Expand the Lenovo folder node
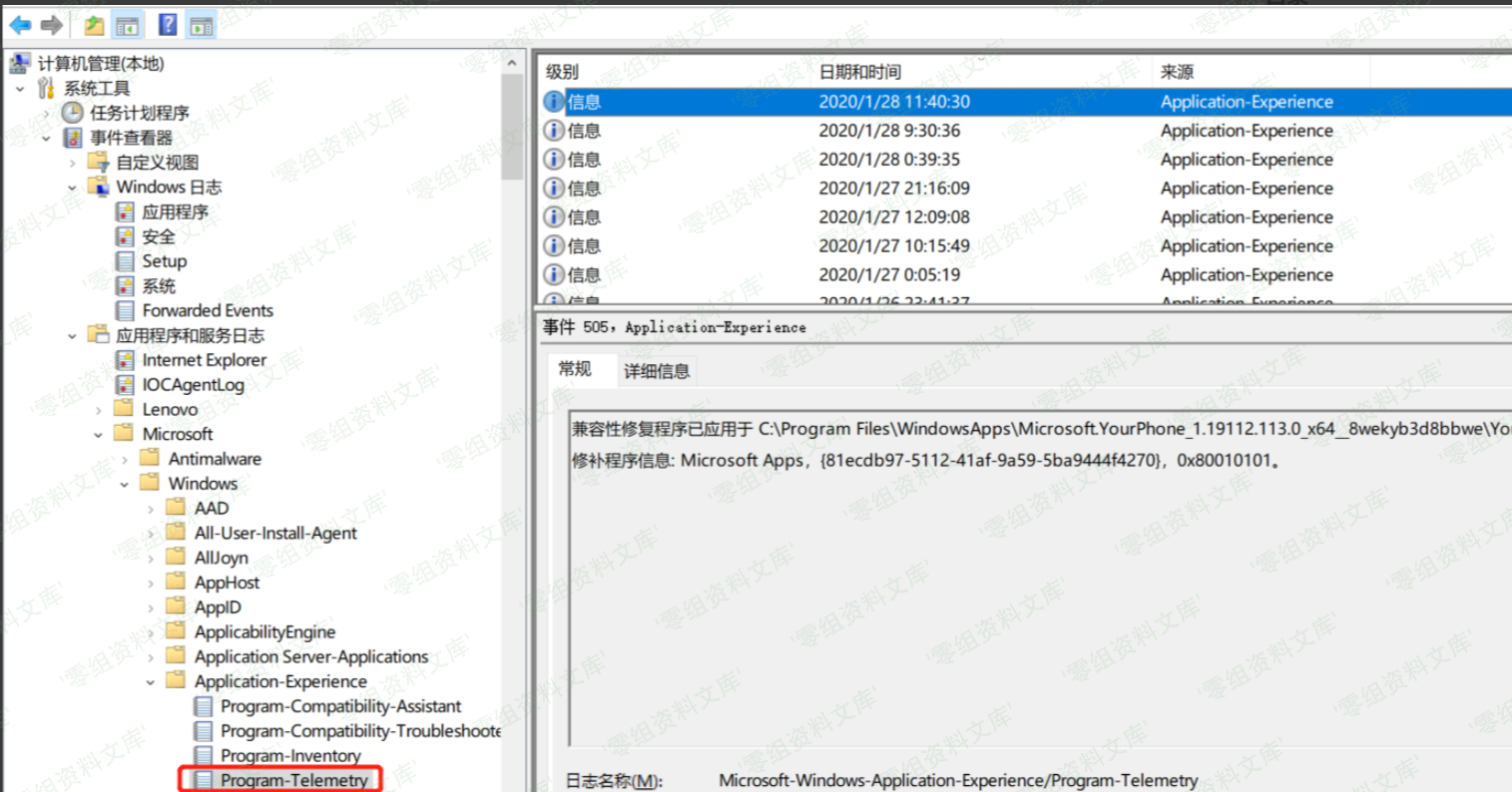The image size is (1512, 792). coord(98,410)
